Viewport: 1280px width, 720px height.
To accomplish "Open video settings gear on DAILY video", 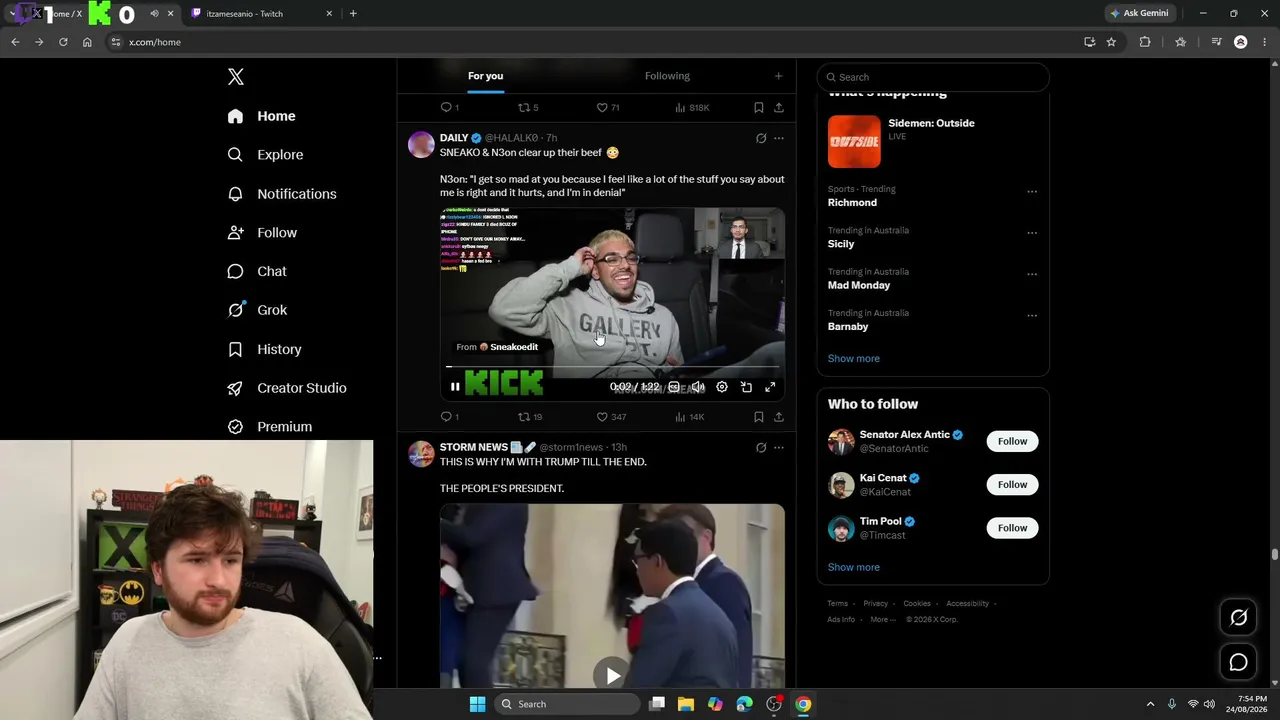I will click(722, 387).
